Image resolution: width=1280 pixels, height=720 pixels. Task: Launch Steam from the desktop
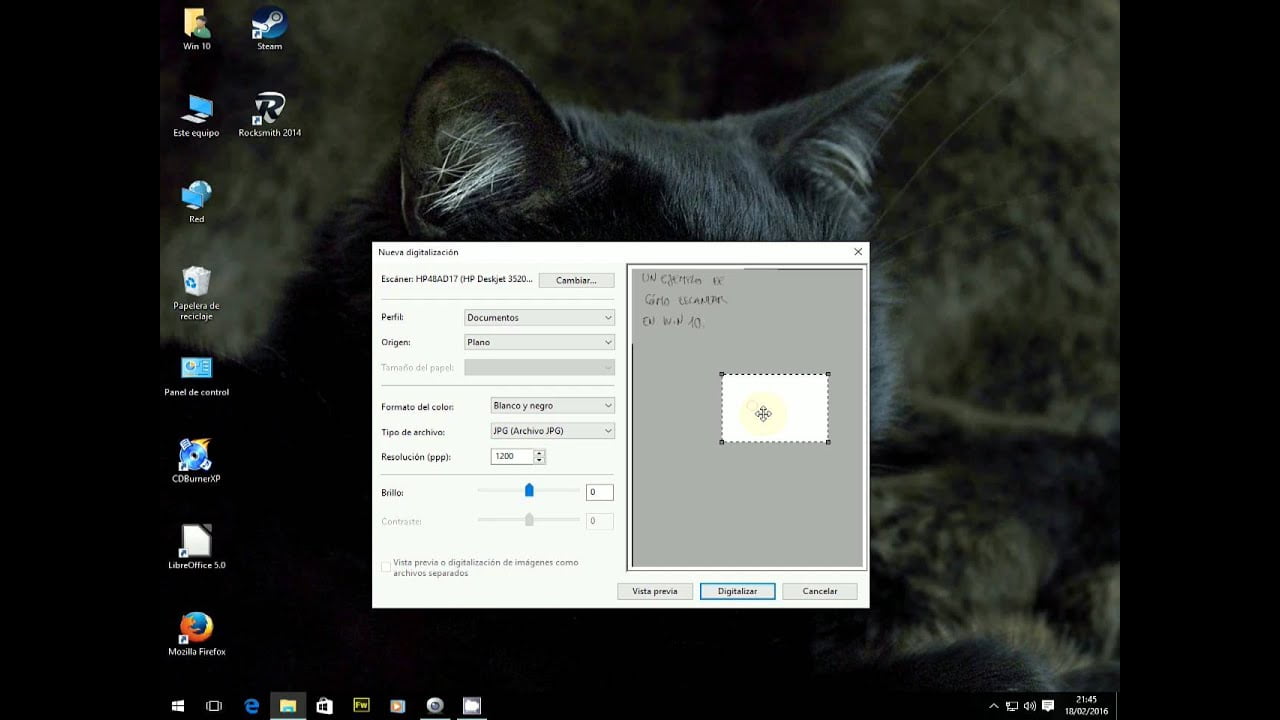(x=267, y=25)
